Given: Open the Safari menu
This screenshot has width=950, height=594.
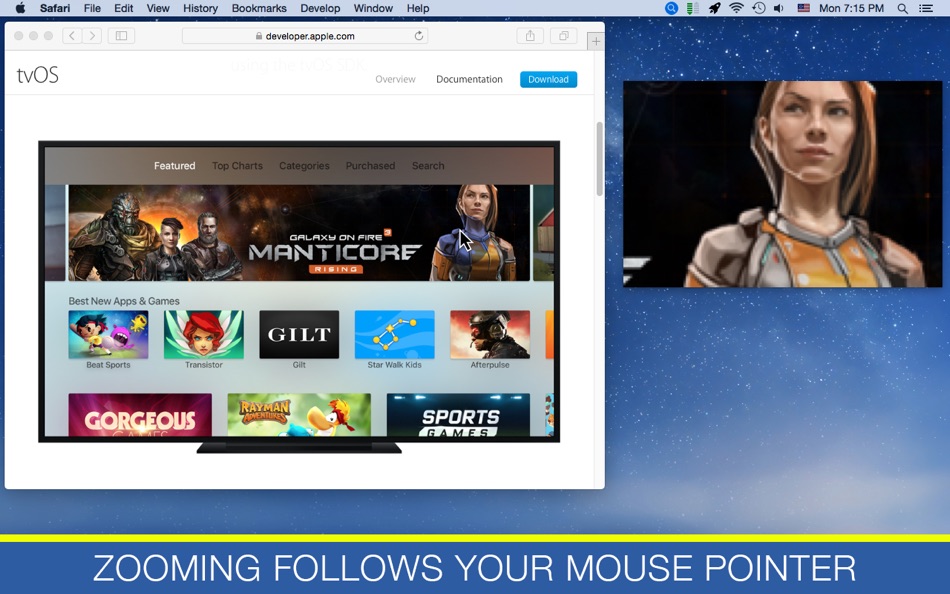Looking at the screenshot, I should click(55, 8).
